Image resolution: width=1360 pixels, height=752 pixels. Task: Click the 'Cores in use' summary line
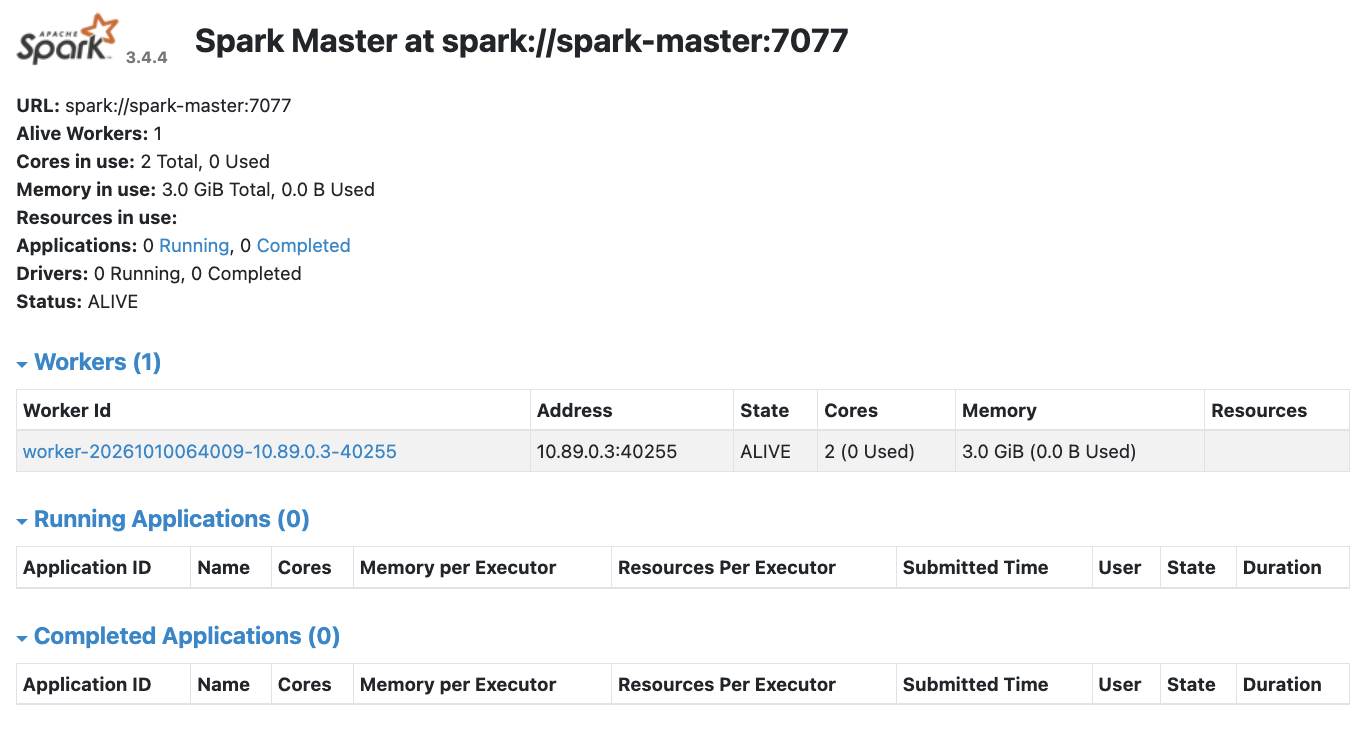(143, 162)
